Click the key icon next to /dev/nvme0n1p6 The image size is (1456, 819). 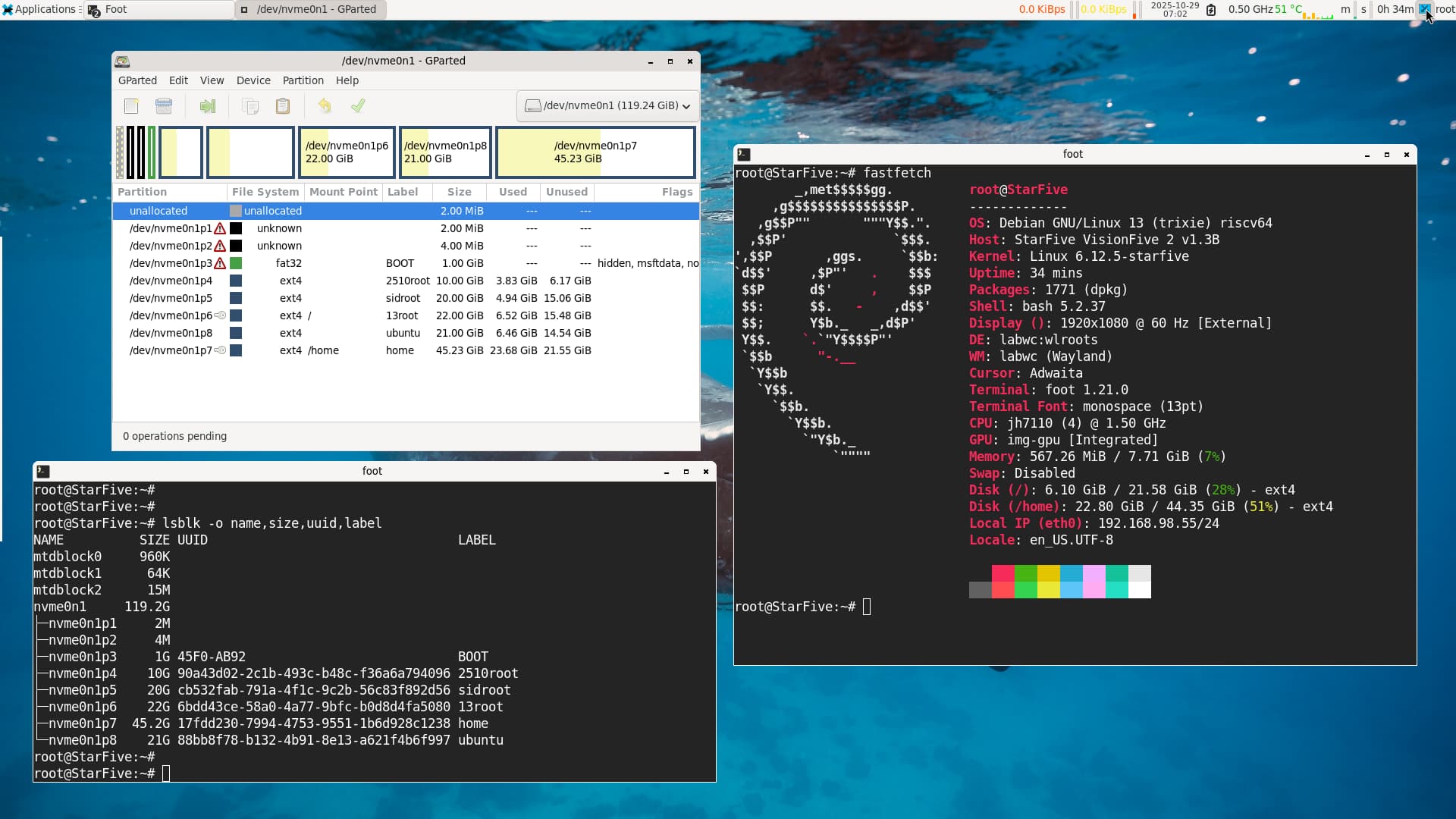pyautogui.click(x=220, y=315)
